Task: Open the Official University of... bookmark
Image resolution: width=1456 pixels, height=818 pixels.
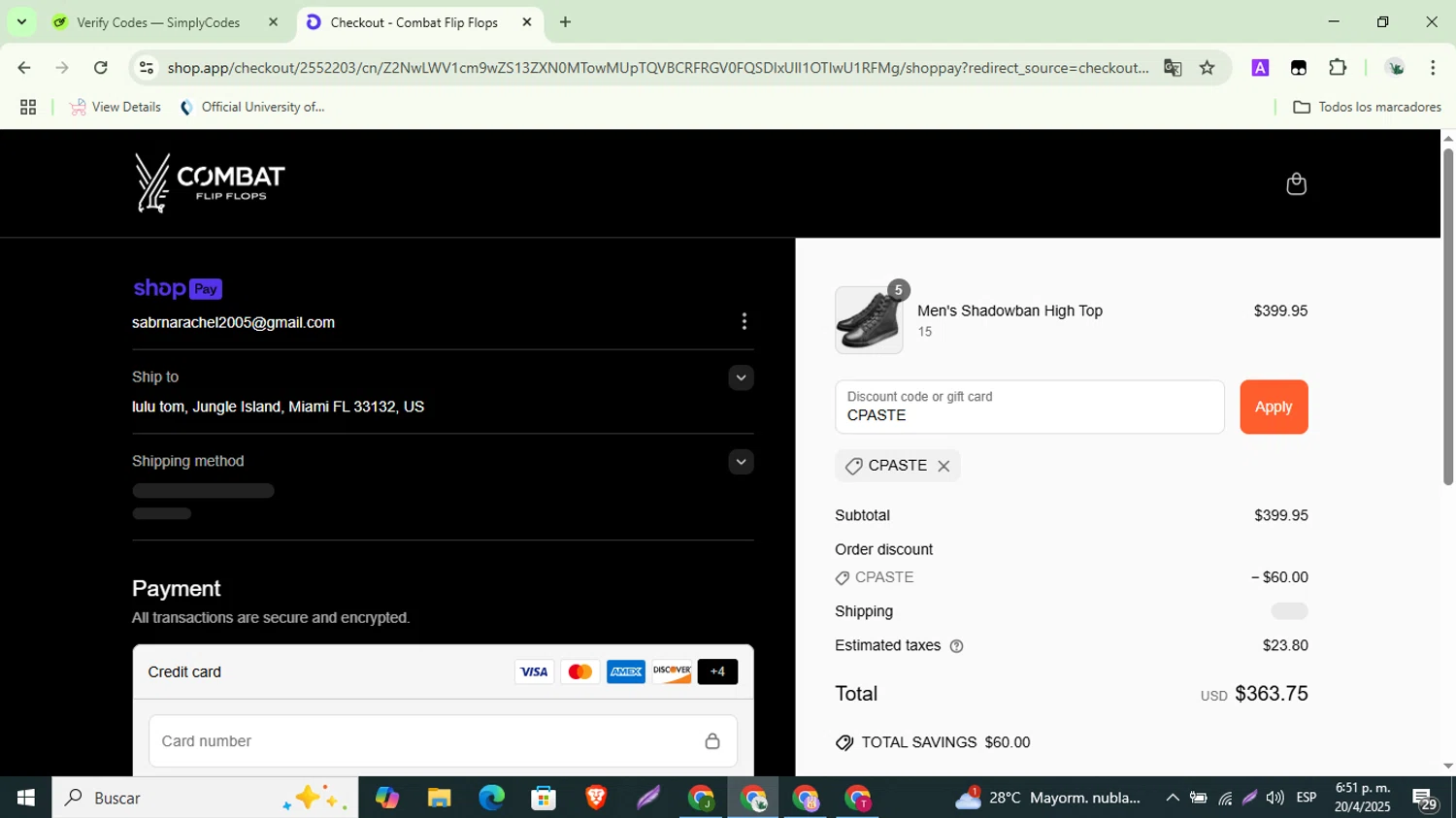Action: pyautogui.click(x=252, y=108)
